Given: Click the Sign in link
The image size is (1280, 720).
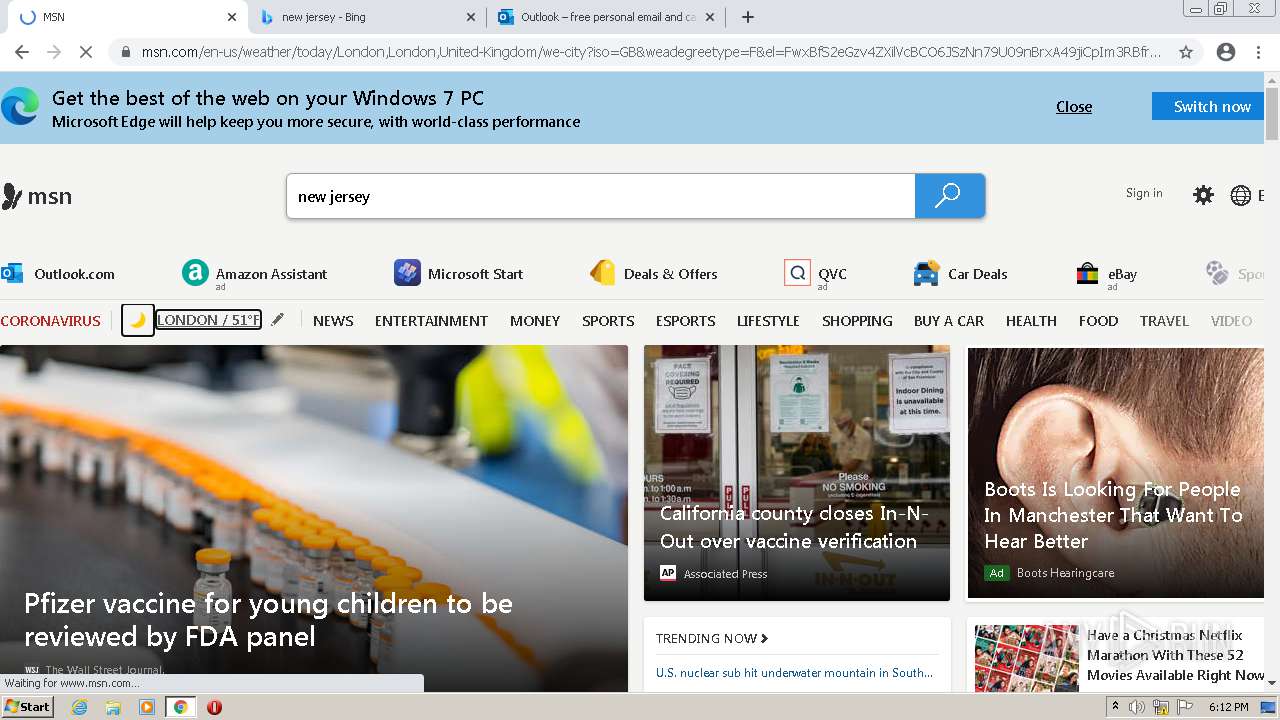Looking at the screenshot, I should (x=1144, y=193).
